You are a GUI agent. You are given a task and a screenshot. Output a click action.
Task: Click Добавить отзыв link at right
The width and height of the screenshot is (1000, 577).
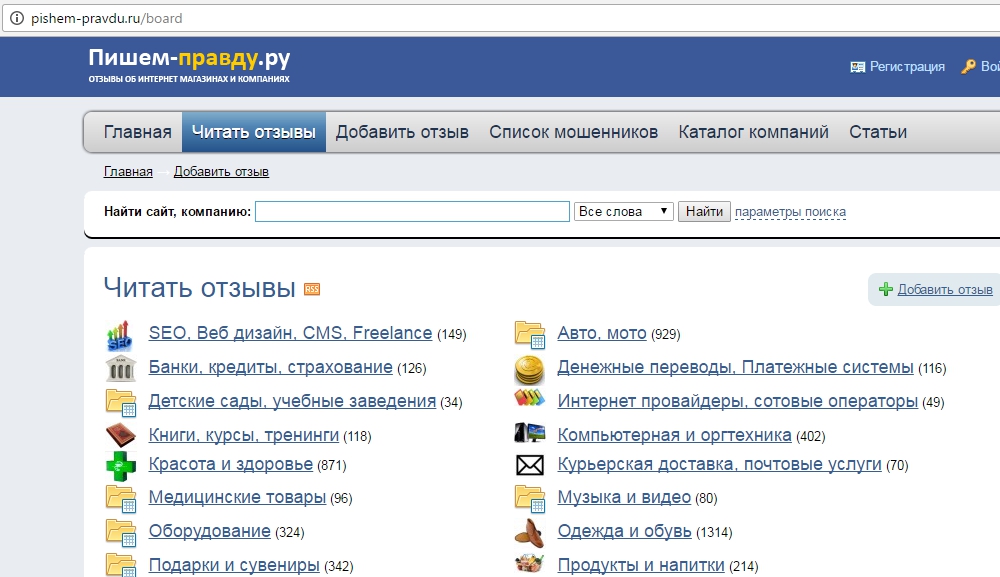(945, 289)
